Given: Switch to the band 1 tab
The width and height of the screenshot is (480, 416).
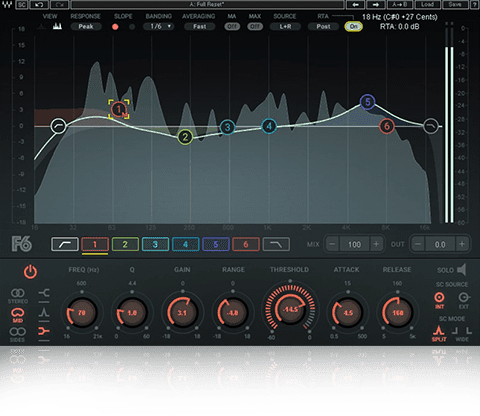Looking at the screenshot, I should [x=95, y=244].
